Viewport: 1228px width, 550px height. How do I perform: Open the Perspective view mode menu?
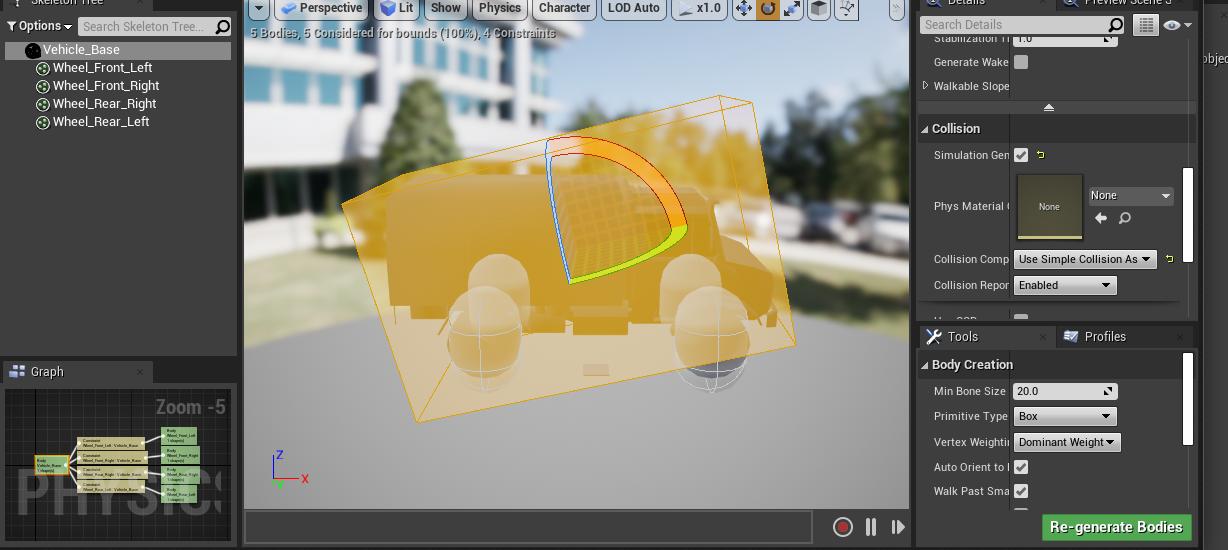321,8
